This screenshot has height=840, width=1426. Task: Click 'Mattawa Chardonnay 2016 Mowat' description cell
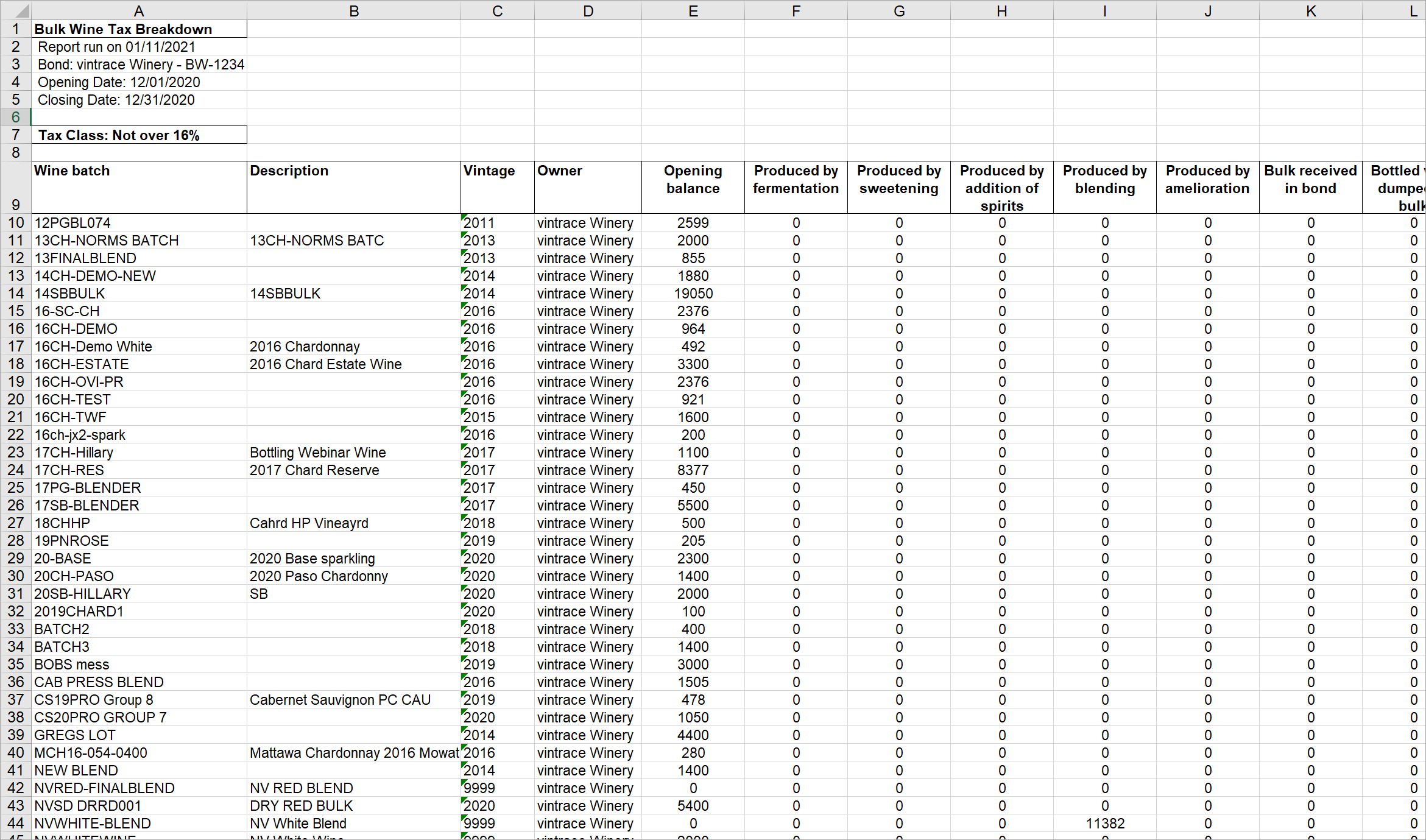coord(354,753)
